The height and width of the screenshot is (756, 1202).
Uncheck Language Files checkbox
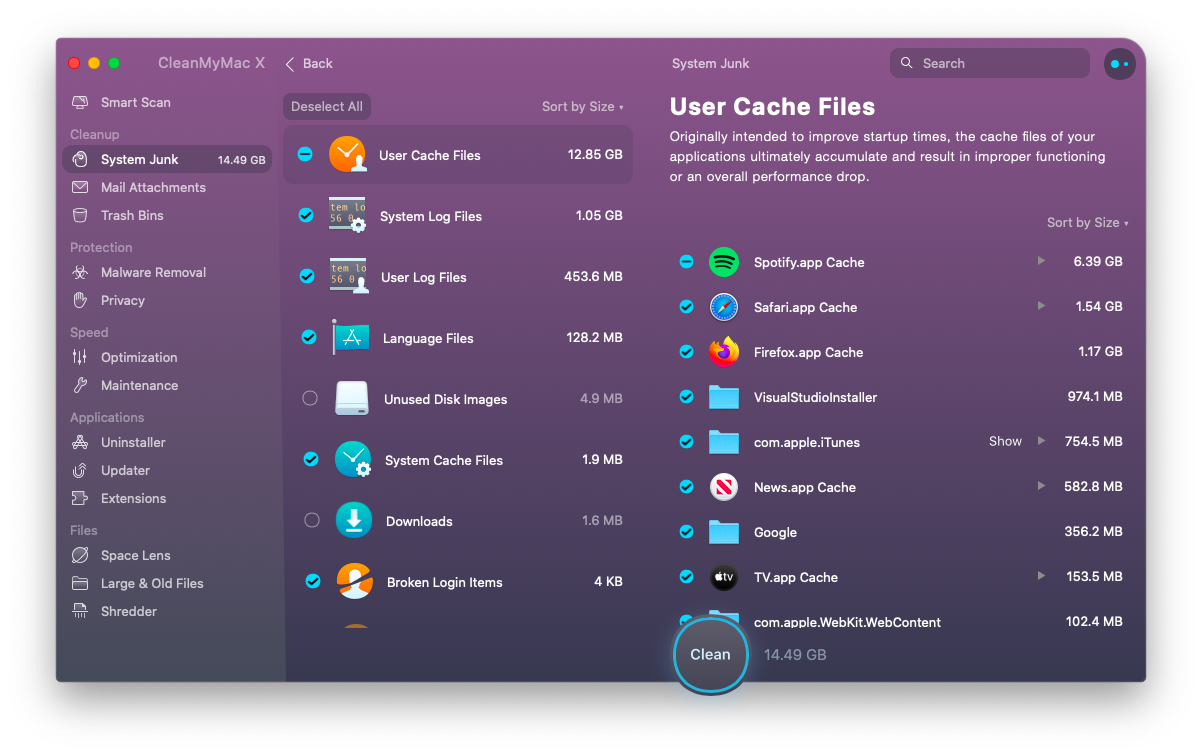309,337
